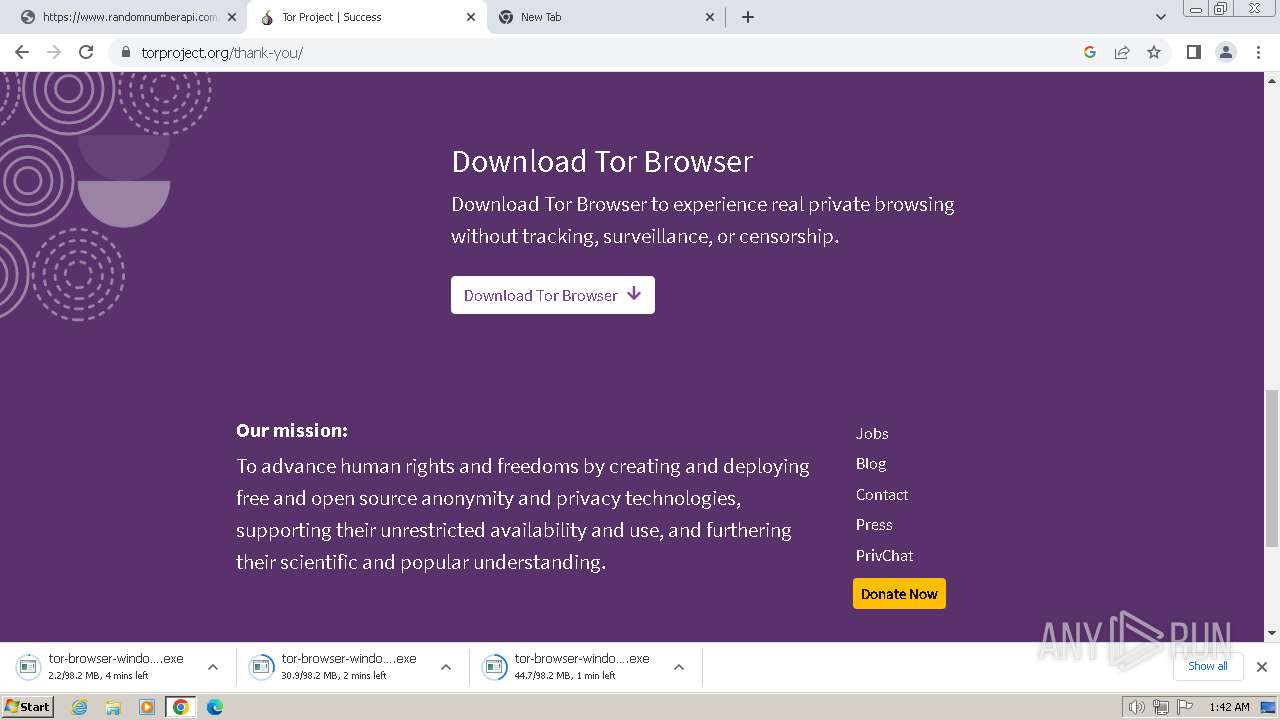This screenshot has width=1280, height=720.
Task: Expand options for the 30.9 MB download
Action: pyautogui.click(x=446, y=667)
